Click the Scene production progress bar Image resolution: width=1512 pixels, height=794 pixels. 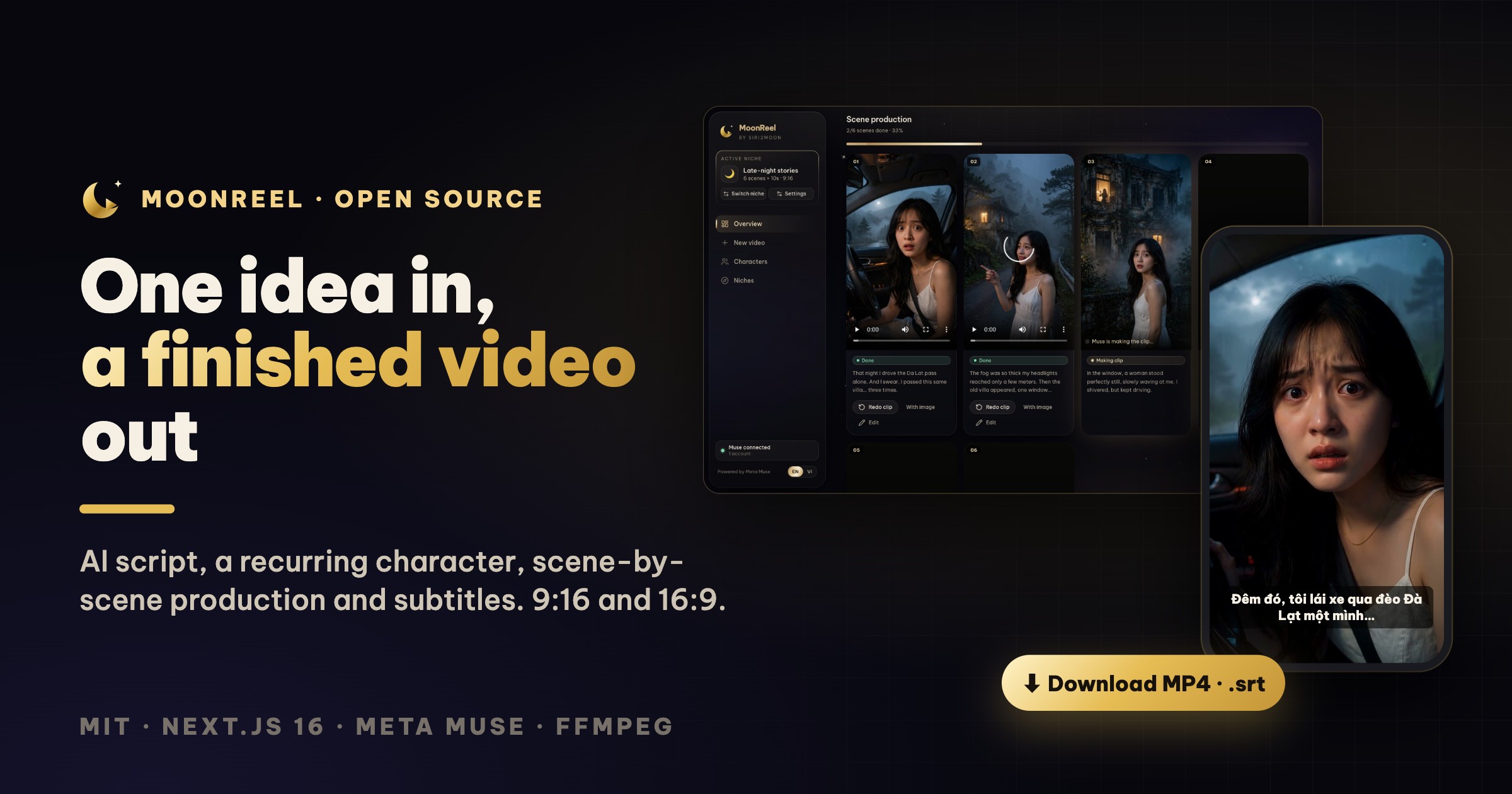1077,144
